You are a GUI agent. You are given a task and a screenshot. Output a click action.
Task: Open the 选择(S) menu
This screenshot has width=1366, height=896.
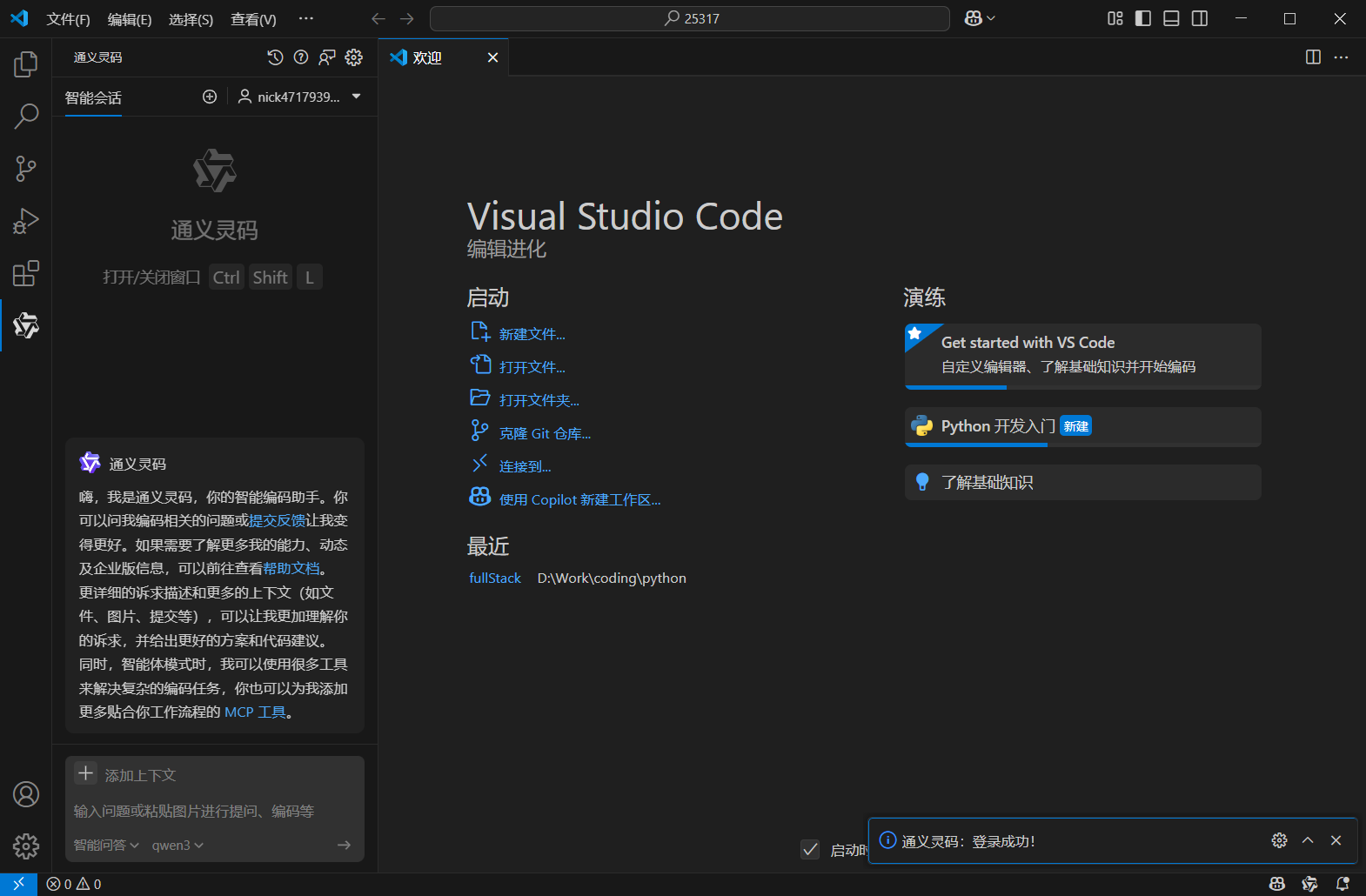191,19
